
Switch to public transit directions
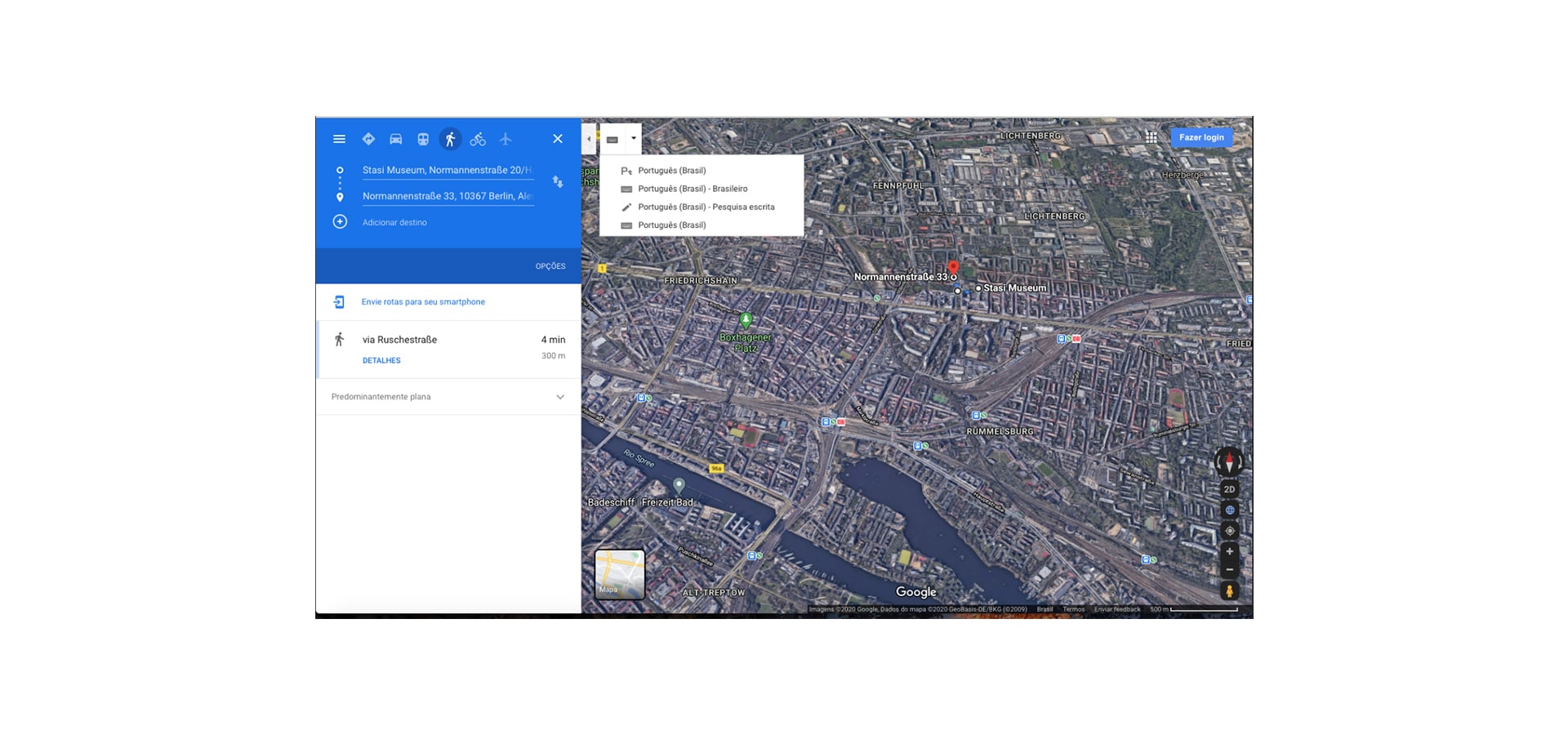tap(423, 139)
